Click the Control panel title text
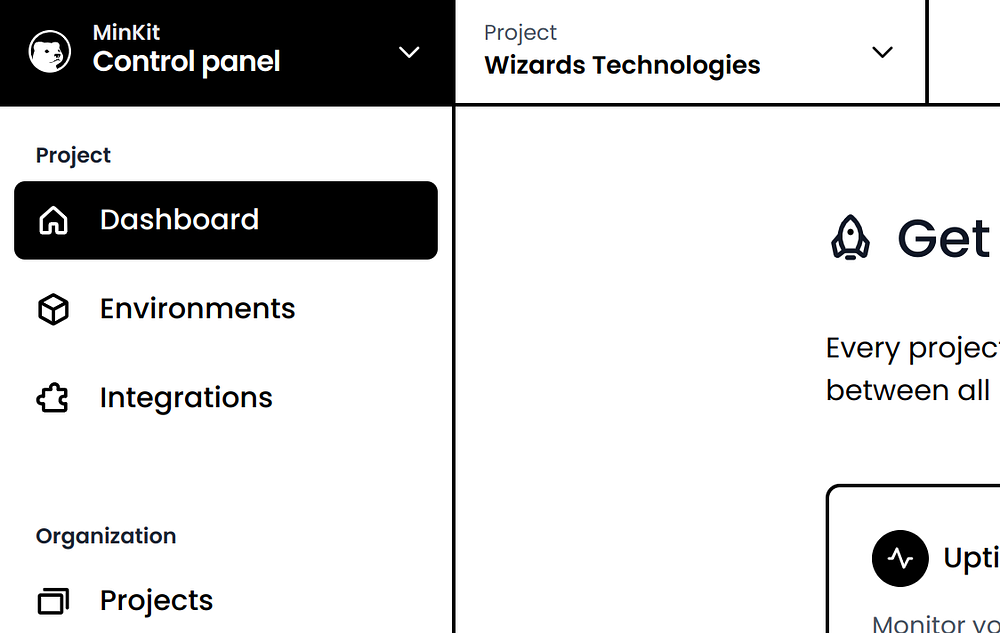Image resolution: width=1000 pixels, height=633 pixels. [x=186, y=62]
